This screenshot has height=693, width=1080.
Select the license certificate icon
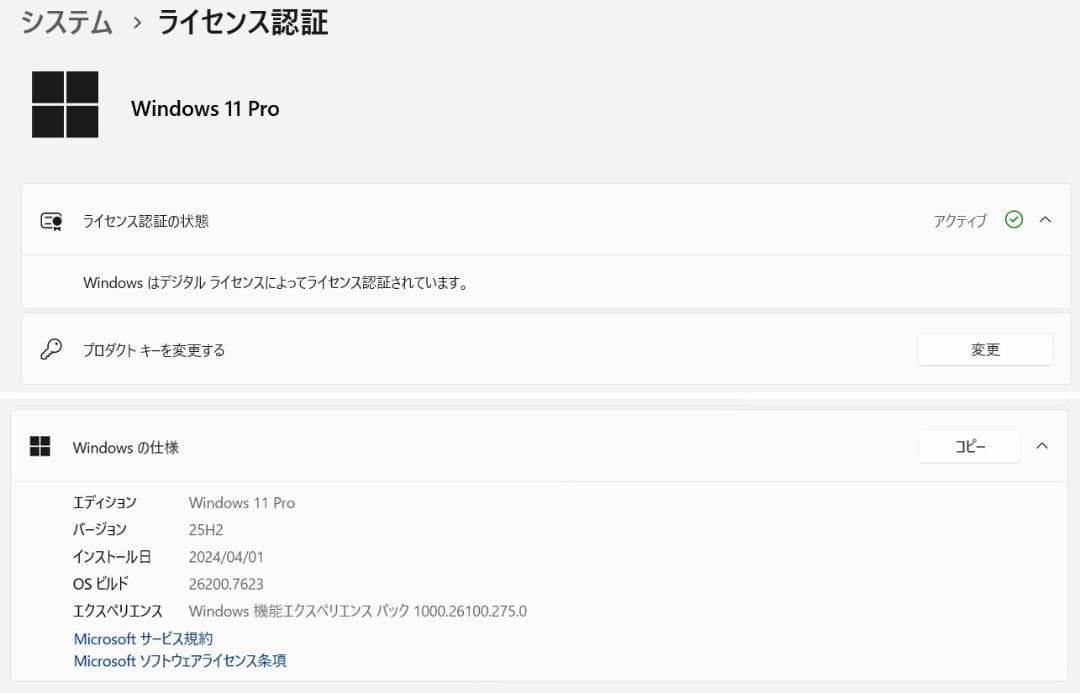(51, 220)
